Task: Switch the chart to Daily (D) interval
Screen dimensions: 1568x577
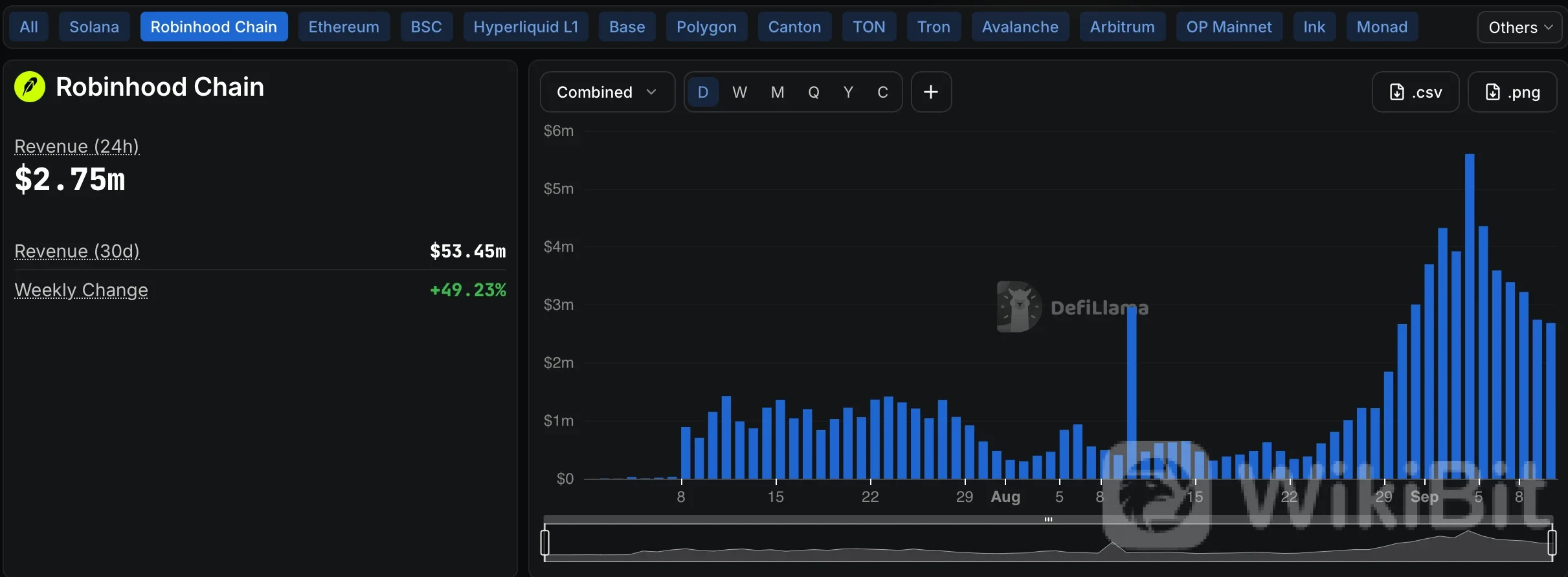Action: (702, 92)
